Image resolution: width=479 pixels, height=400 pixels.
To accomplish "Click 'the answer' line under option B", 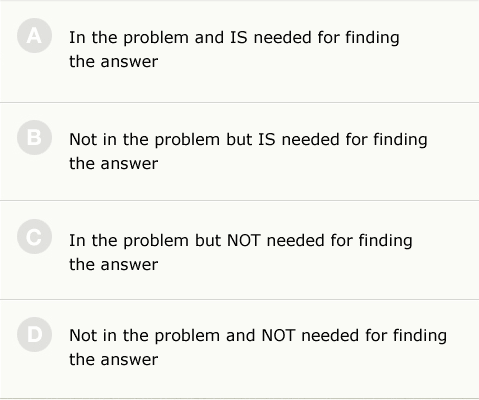I will [x=113, y=164].
